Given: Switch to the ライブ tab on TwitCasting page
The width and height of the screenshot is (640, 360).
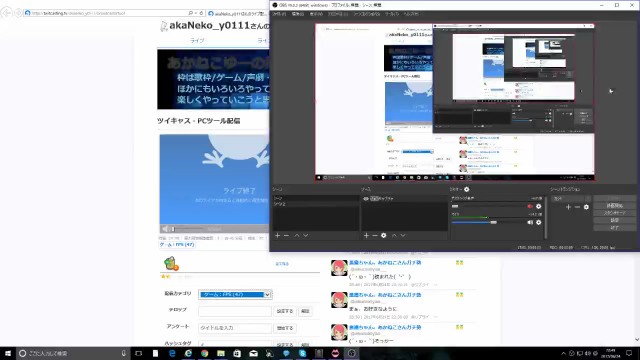Looking at the screenshot, I should [197, 41].
